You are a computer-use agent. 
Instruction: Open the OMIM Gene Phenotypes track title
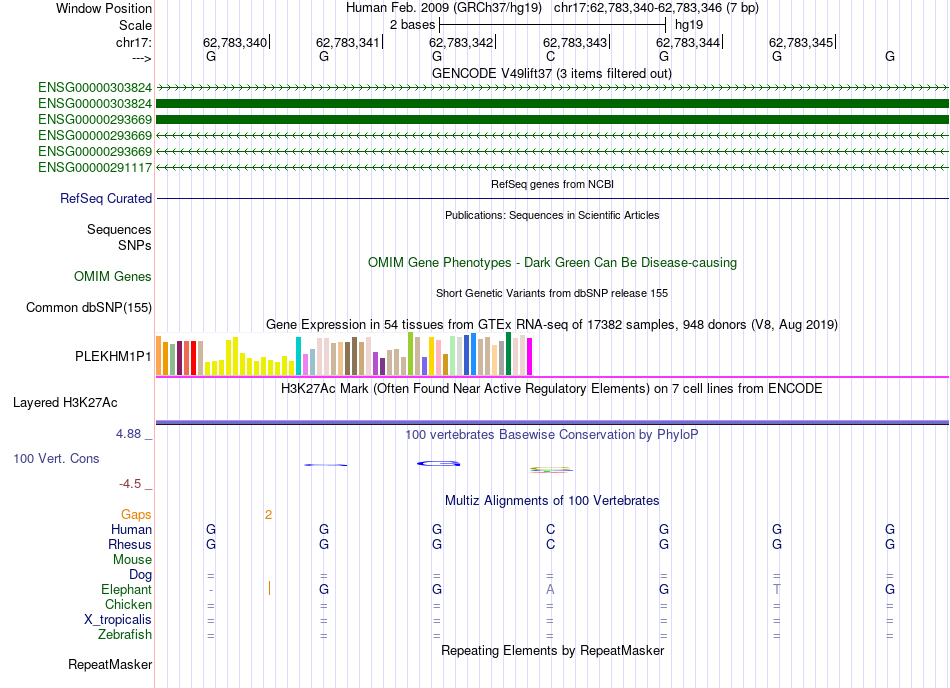[x=552, y=262]
